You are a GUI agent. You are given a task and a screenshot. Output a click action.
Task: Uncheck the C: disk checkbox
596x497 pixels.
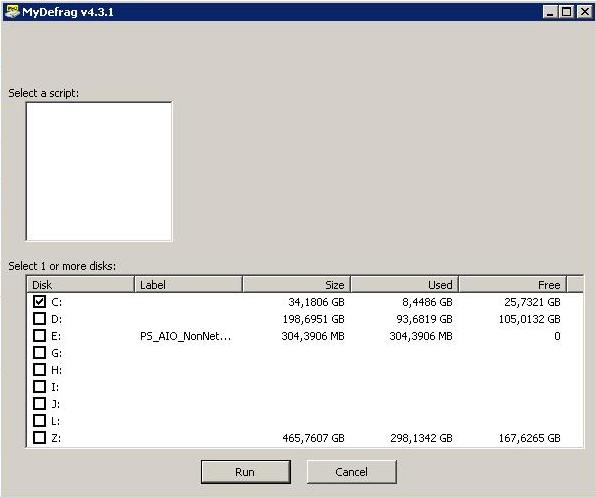pos(40,302)
